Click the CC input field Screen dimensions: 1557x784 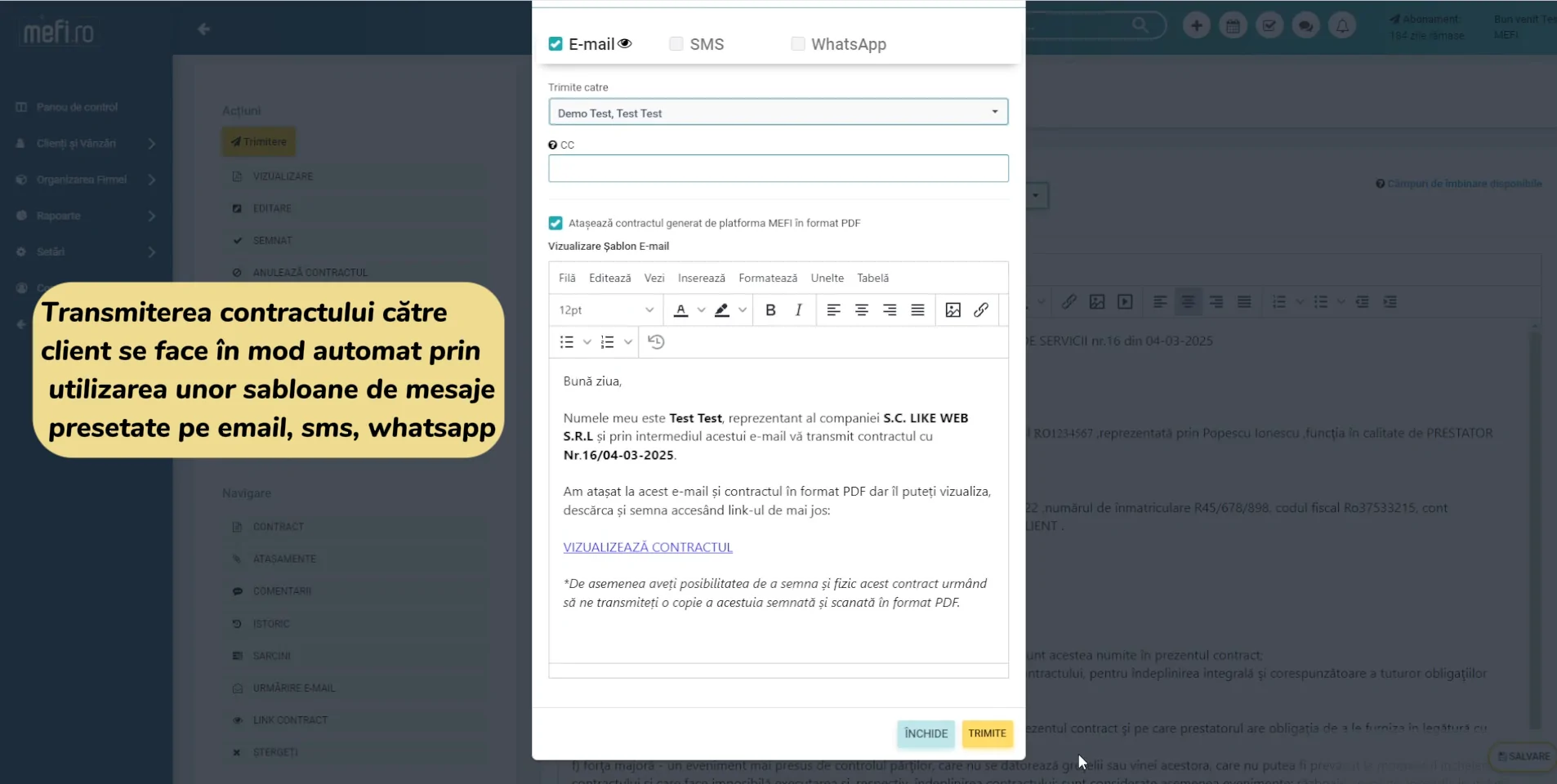(x=778, y=168)
